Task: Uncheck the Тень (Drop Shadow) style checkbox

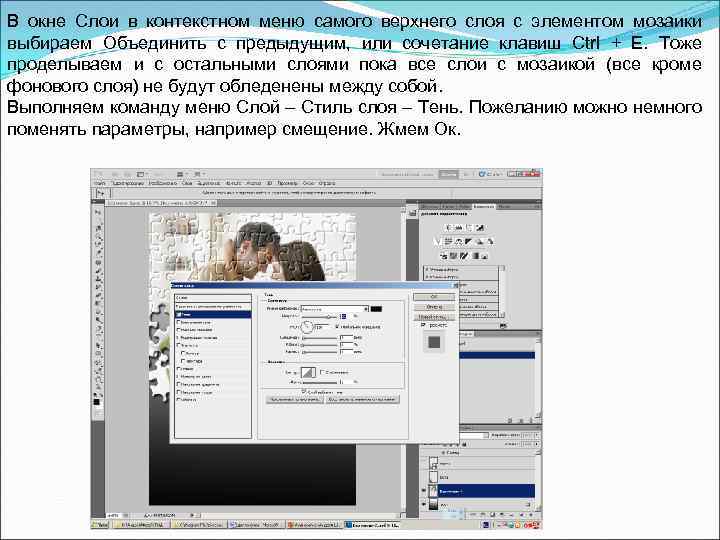Action: coord(180,315)
